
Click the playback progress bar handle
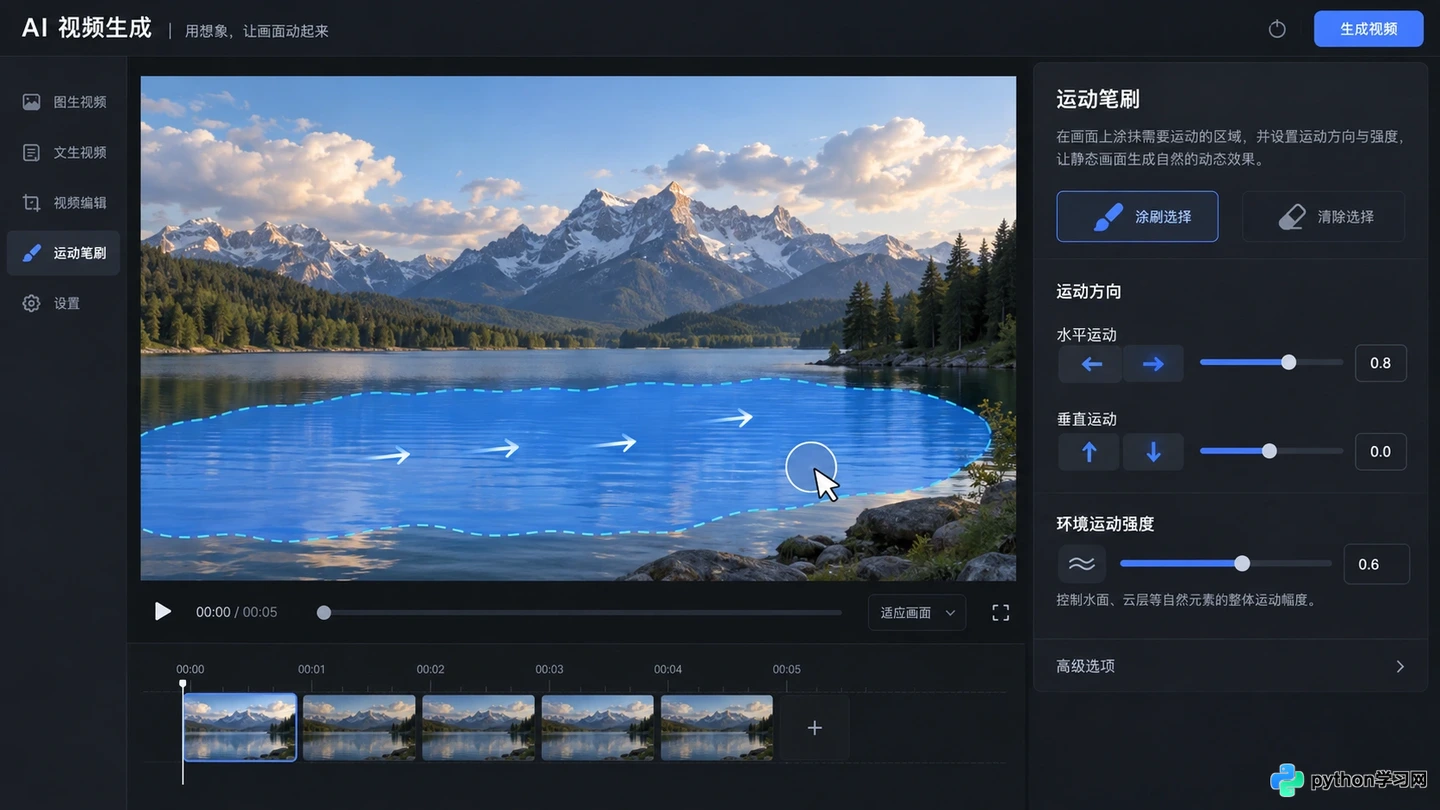click(x=324, y=612)
